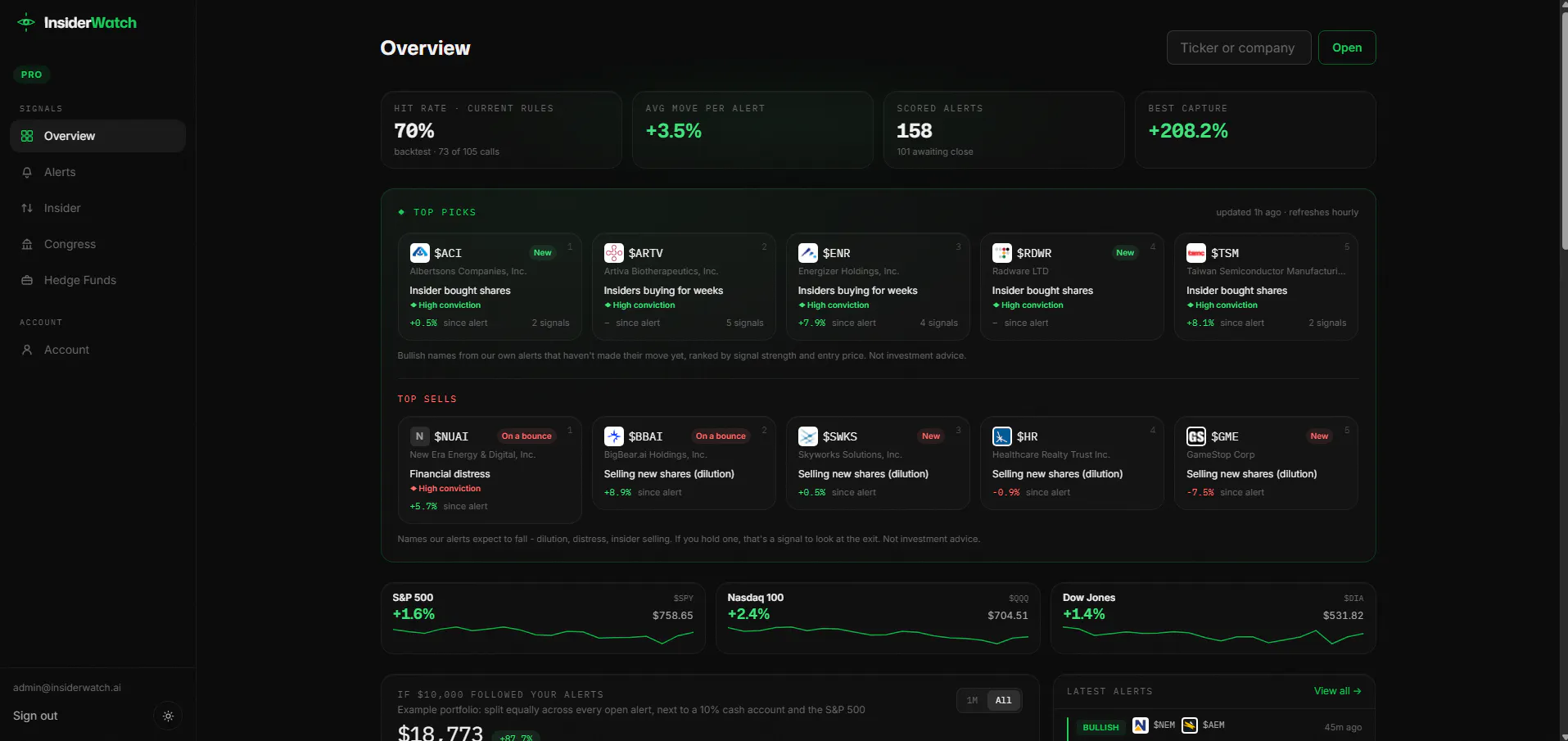Viewport: 1568px width, 741px height.
Task: Click 'updated 1h ago · refreshes hourly' text
Action: [x=1287, y=212]
